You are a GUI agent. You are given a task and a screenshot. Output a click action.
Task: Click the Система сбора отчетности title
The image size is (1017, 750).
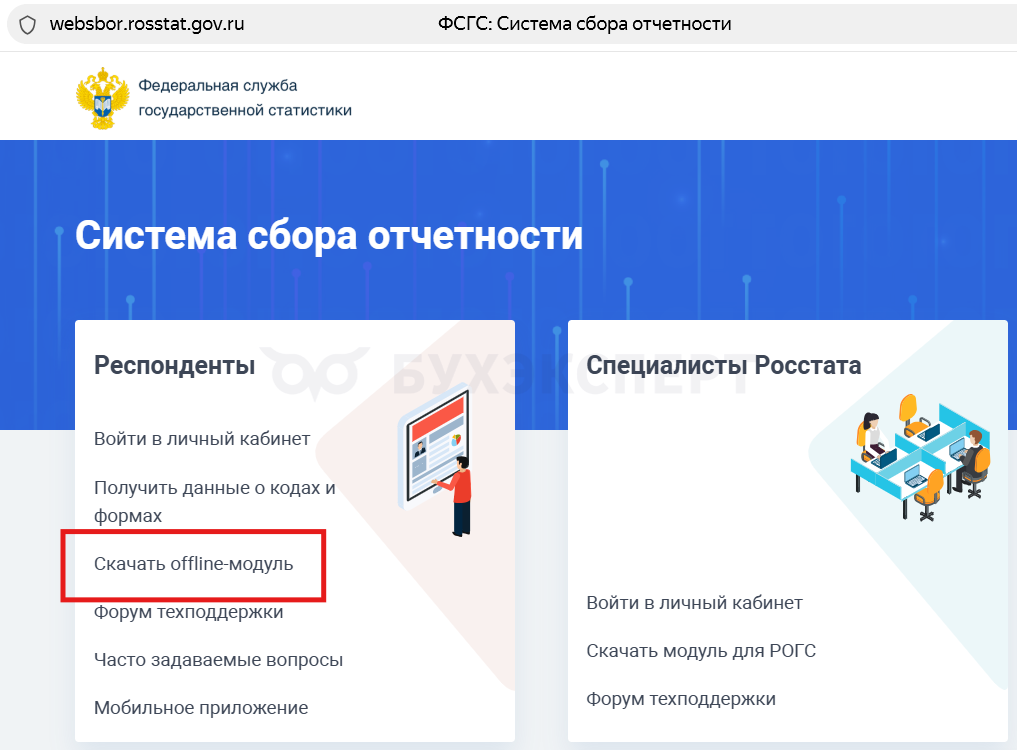point(329,235)
